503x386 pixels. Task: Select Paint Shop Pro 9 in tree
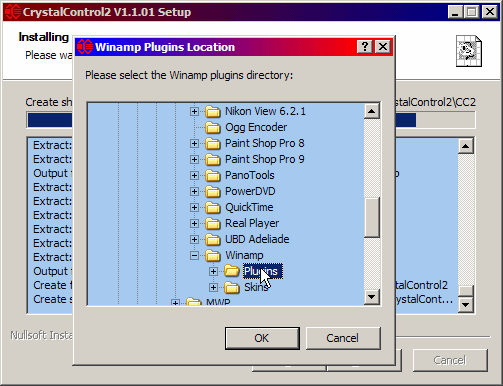[x=265, y=159]
